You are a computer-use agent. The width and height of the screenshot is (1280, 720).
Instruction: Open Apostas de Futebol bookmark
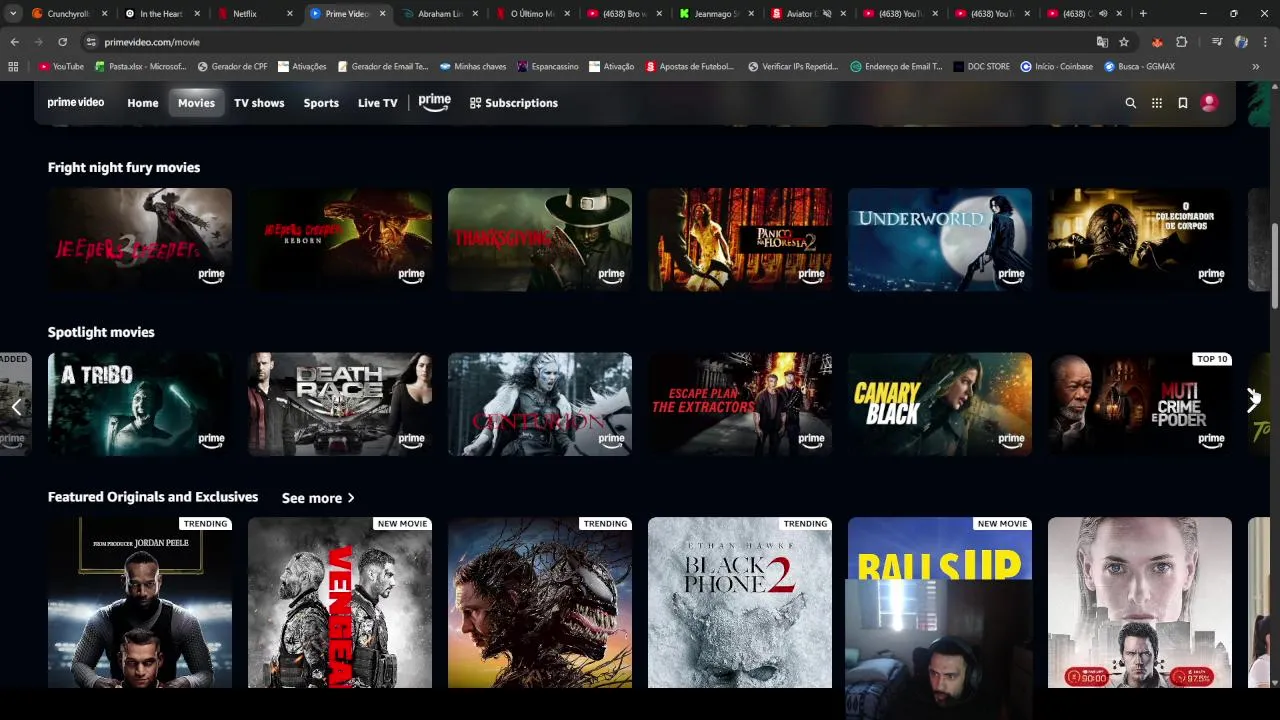tap(690, 66)
